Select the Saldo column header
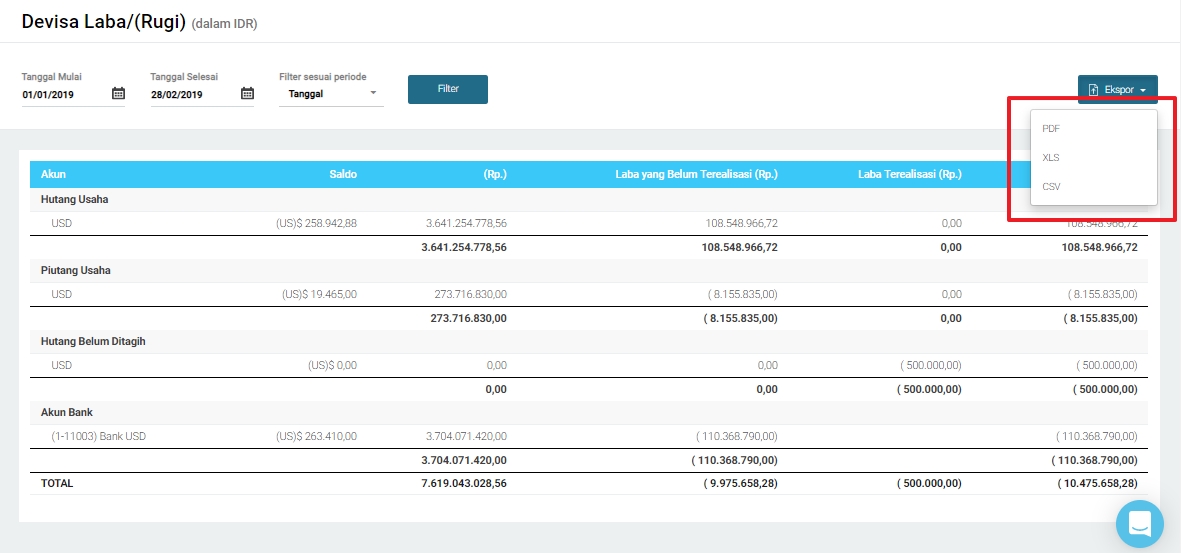Image resolution: width=1181 pixels, height=553 pixels. pos(343,174)
